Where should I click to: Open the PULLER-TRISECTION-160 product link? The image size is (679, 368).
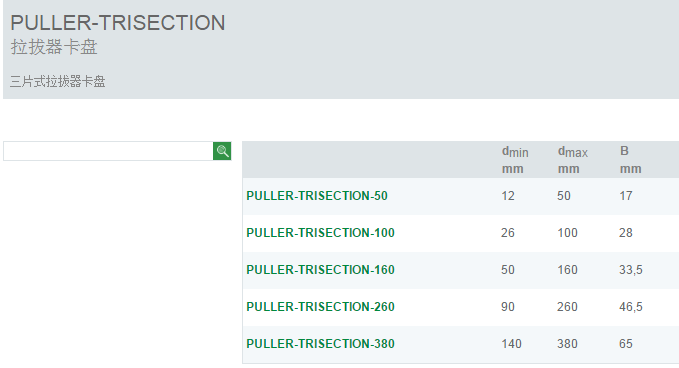320,270
